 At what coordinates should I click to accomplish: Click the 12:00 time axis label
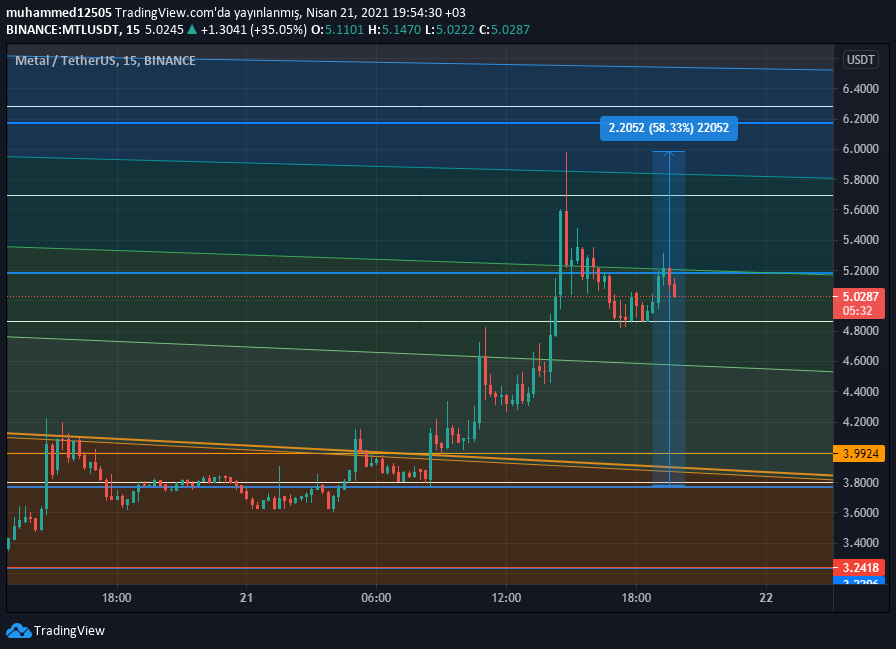(506, 598)
